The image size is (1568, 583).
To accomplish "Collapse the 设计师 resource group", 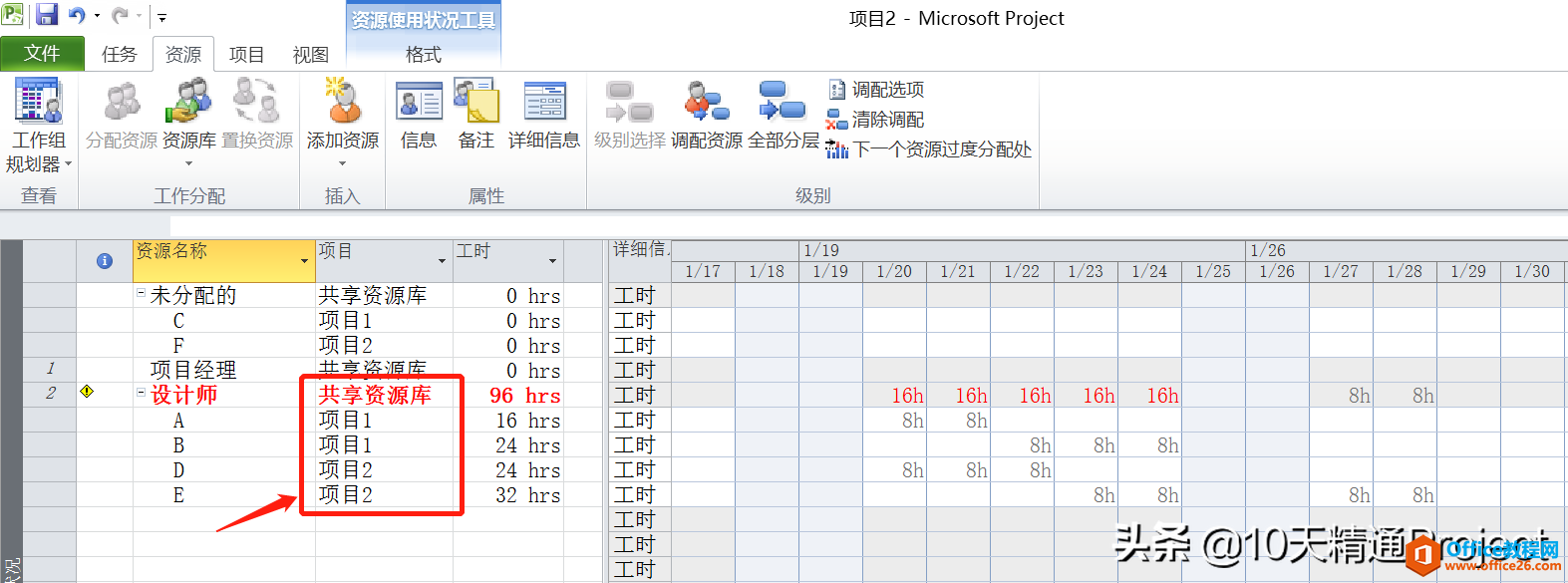I will point(141,394).
